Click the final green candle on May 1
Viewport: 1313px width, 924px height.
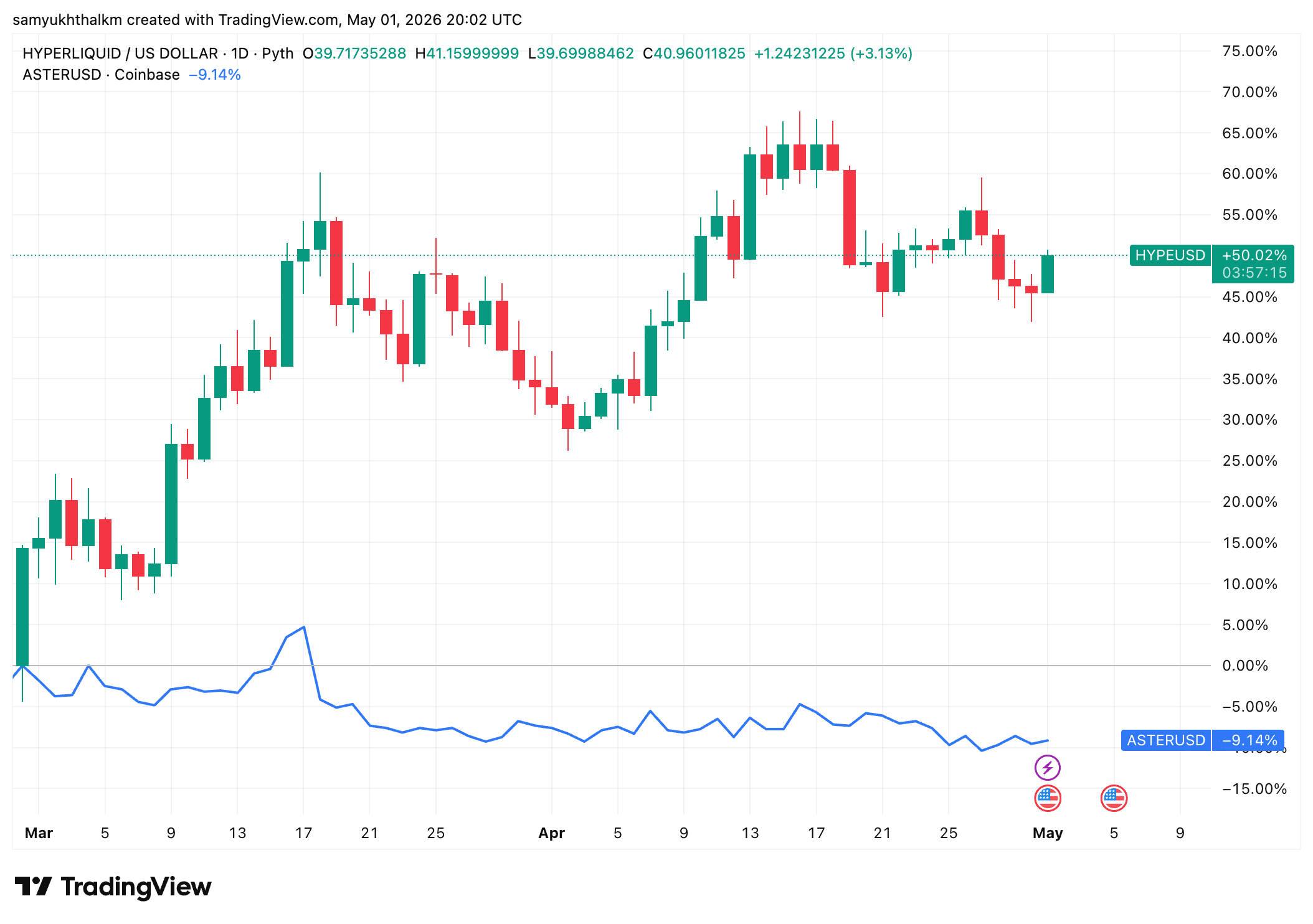1048,274
